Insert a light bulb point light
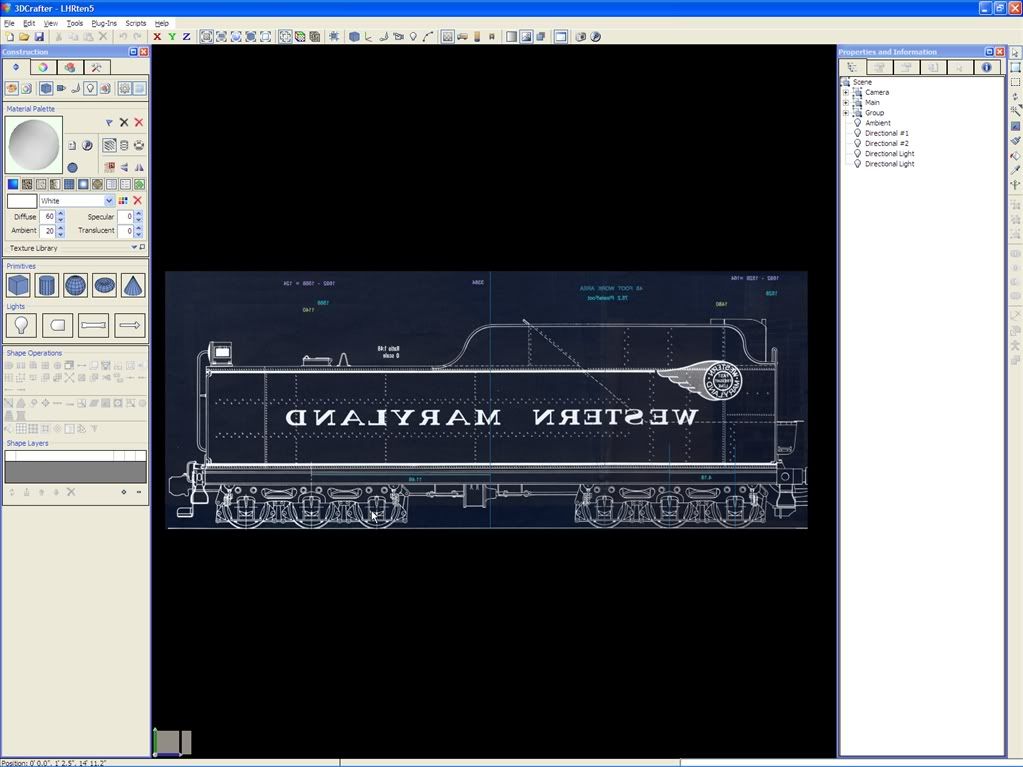This screenshot has width=1023, height=767. click(x=21, y=325)
